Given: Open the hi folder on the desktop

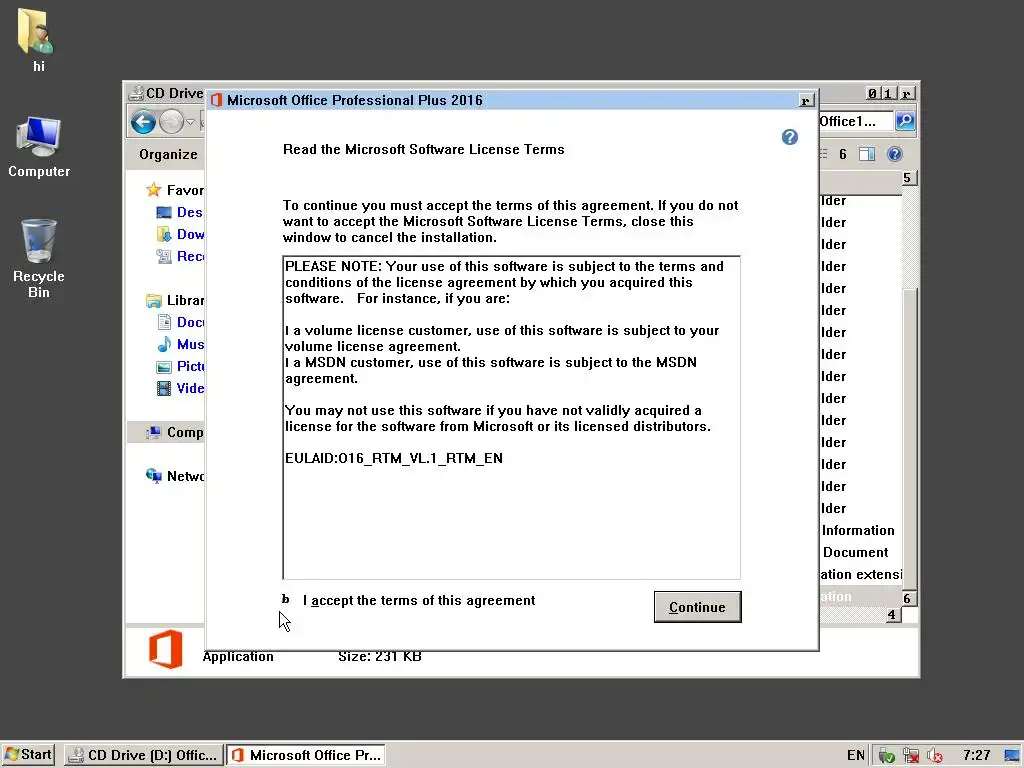Looking at the screenshot, I should 37,40.
